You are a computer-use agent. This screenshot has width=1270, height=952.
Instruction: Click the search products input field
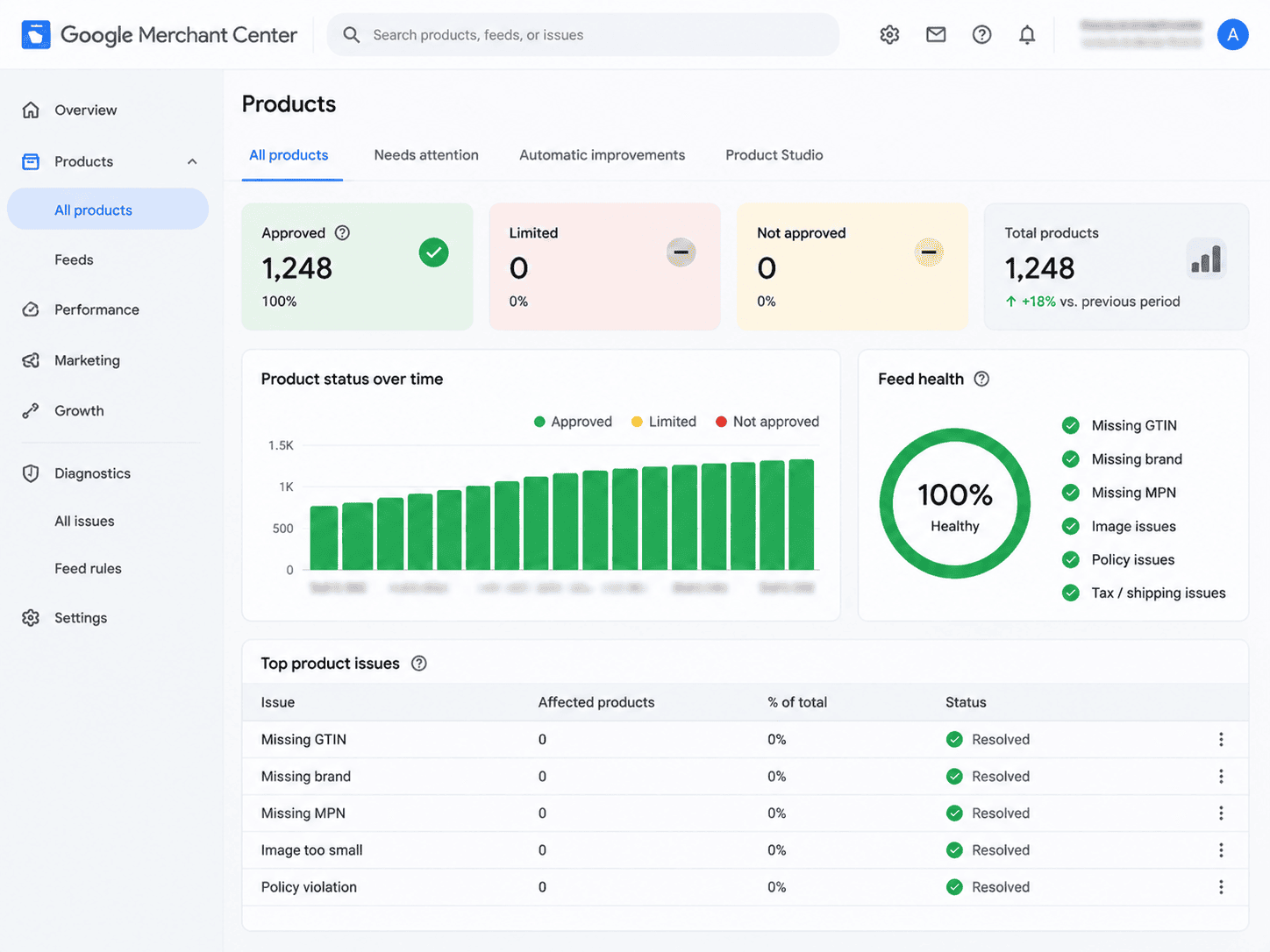(x=583, y=35)
